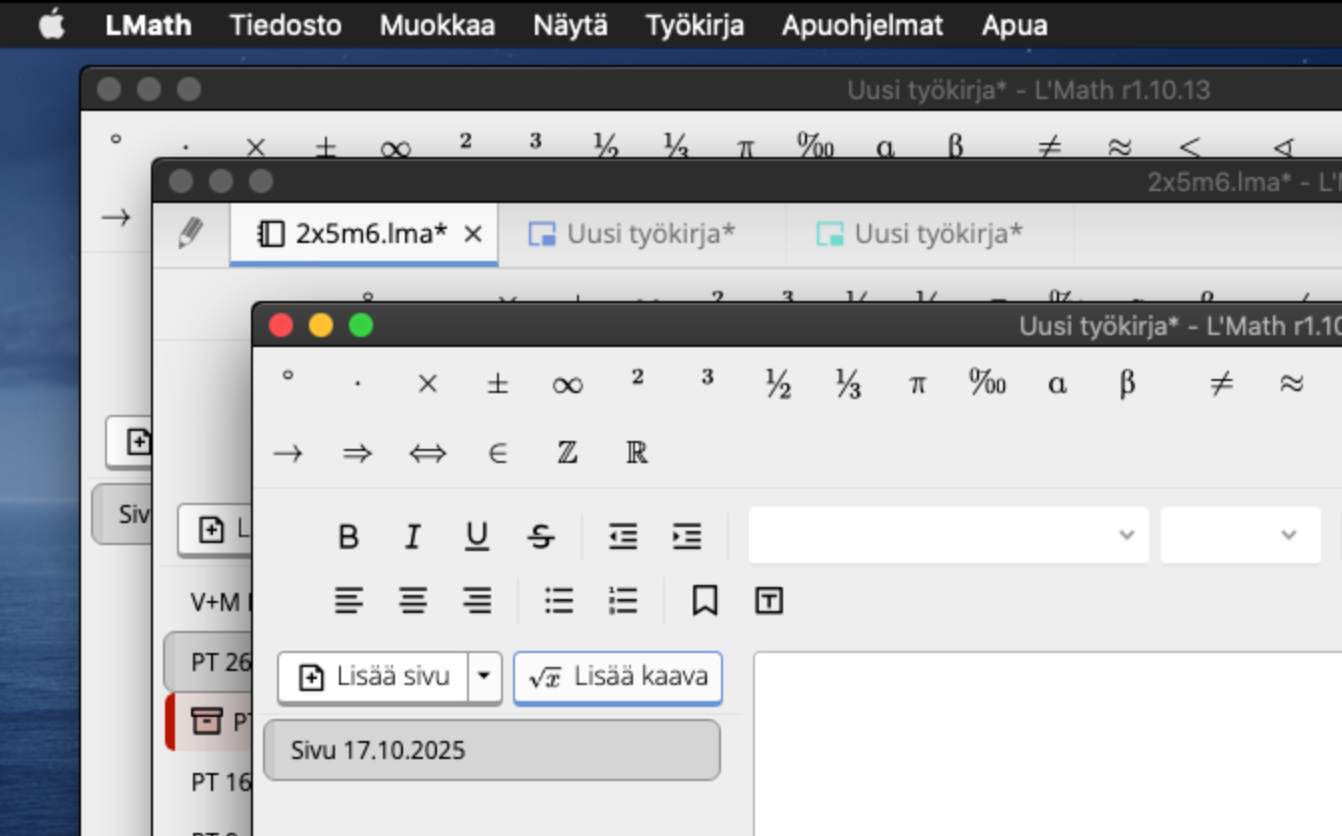Select the Sivu 17.10.2025 page
Image resolution: width=1342 pixels, height=836 pixels.
[491, 750]
